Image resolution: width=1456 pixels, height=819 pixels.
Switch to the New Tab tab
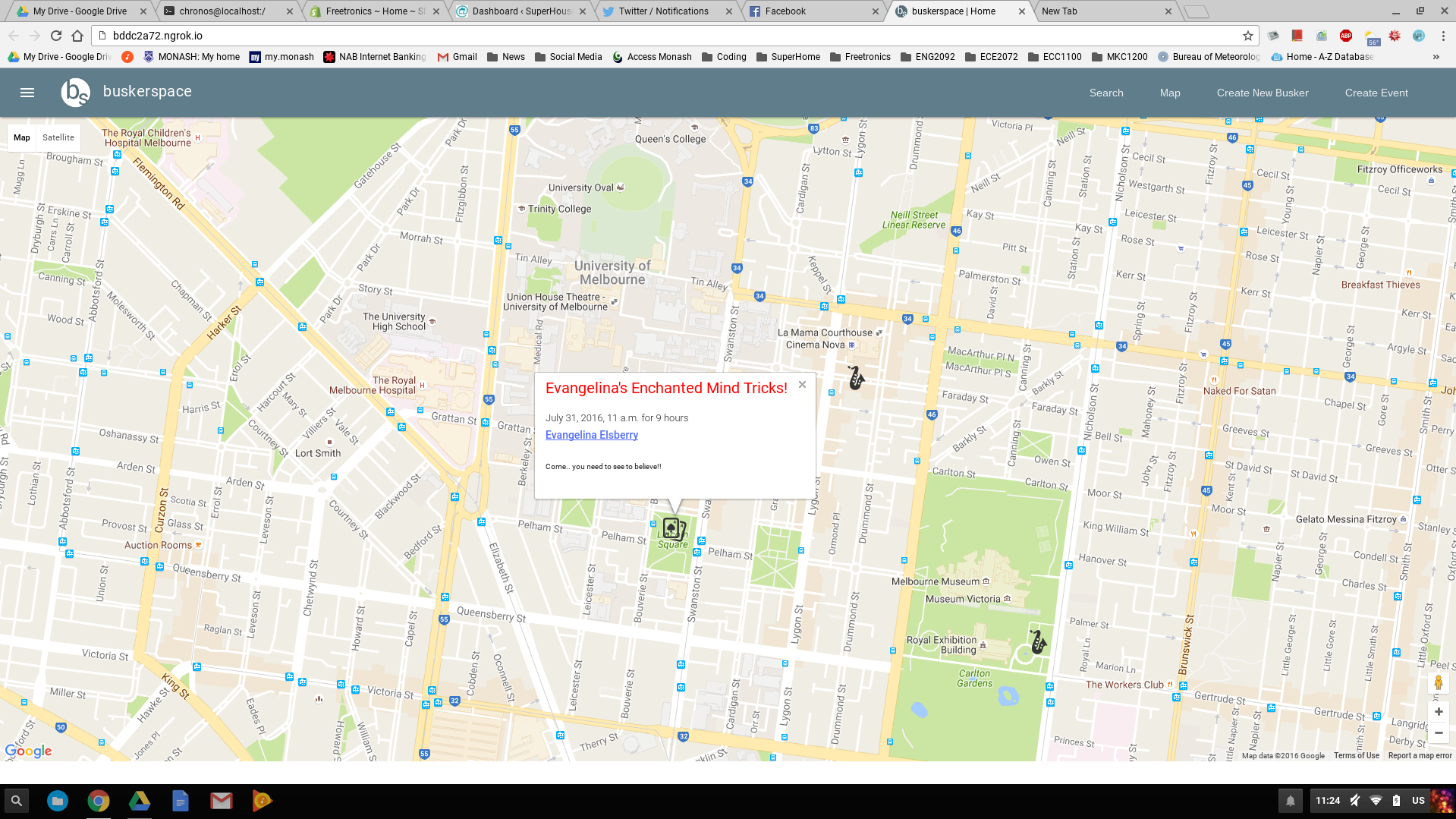tap(1106, 11)
